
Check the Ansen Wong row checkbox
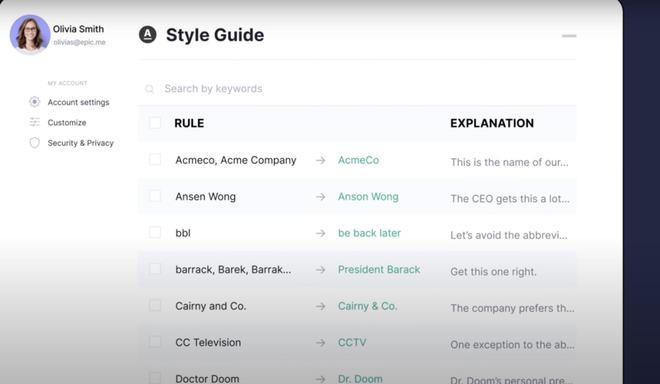(155, 196)
